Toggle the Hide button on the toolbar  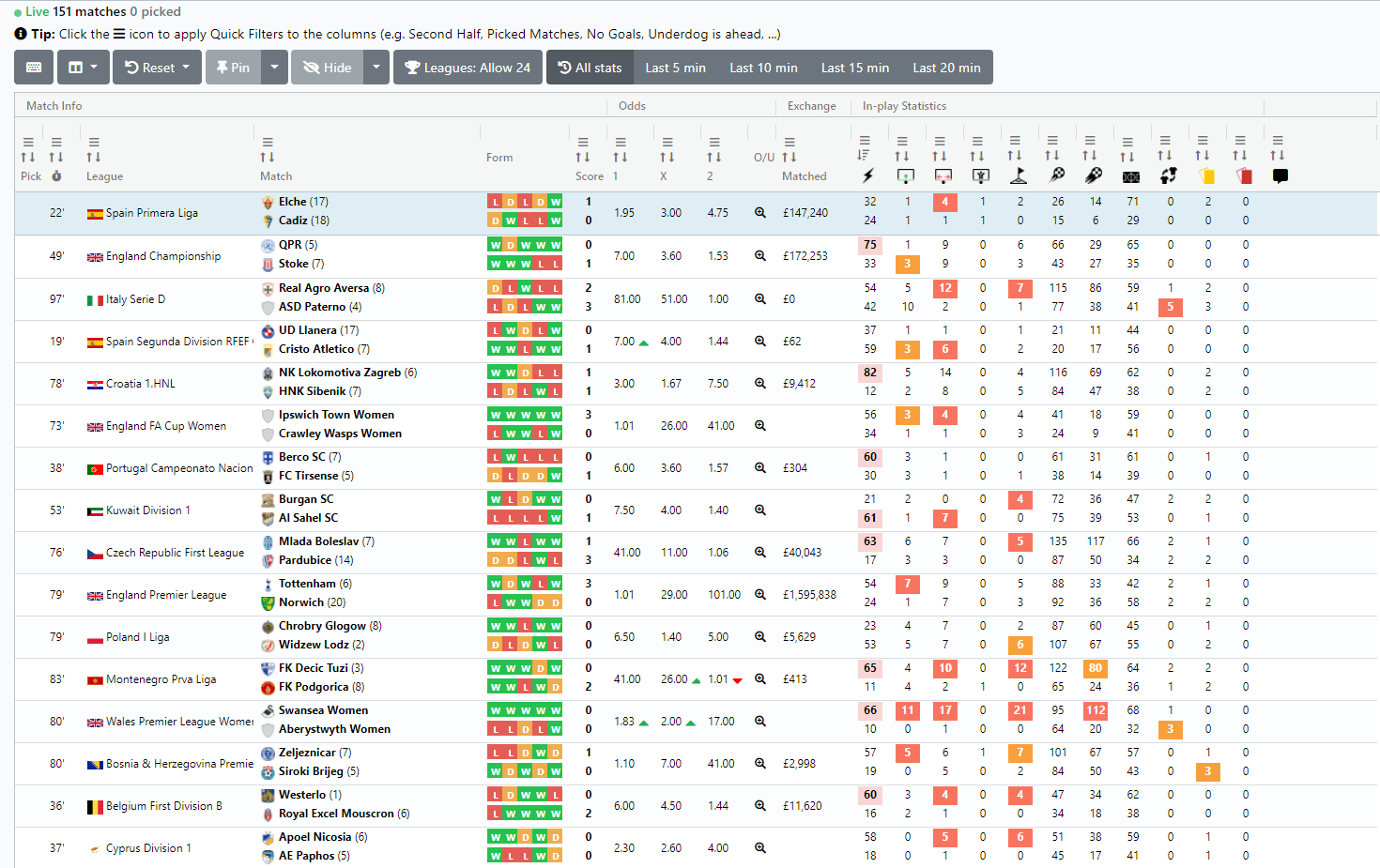click(x=326, y=67)
